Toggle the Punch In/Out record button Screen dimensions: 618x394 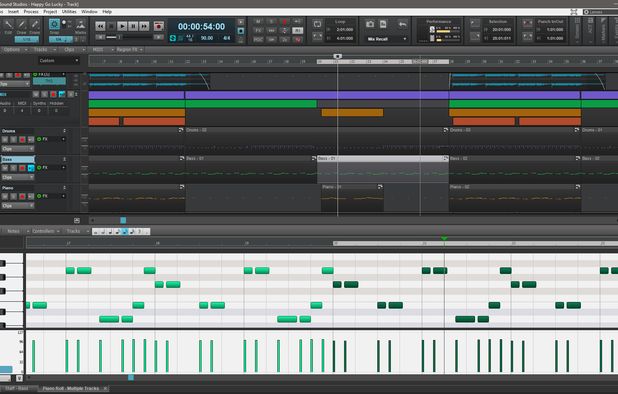click(x=527, y=24)
